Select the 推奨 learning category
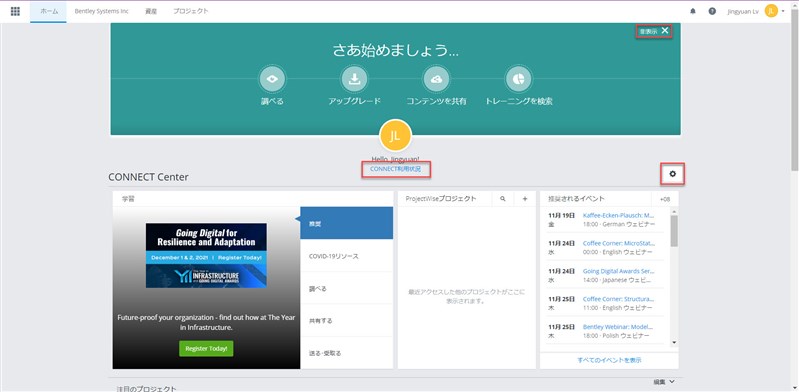 click(347, 223)
